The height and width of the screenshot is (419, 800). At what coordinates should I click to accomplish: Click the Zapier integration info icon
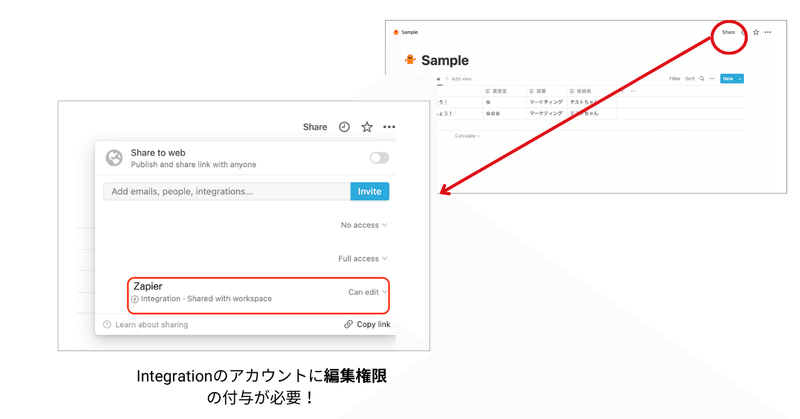[x=135, y=299]
